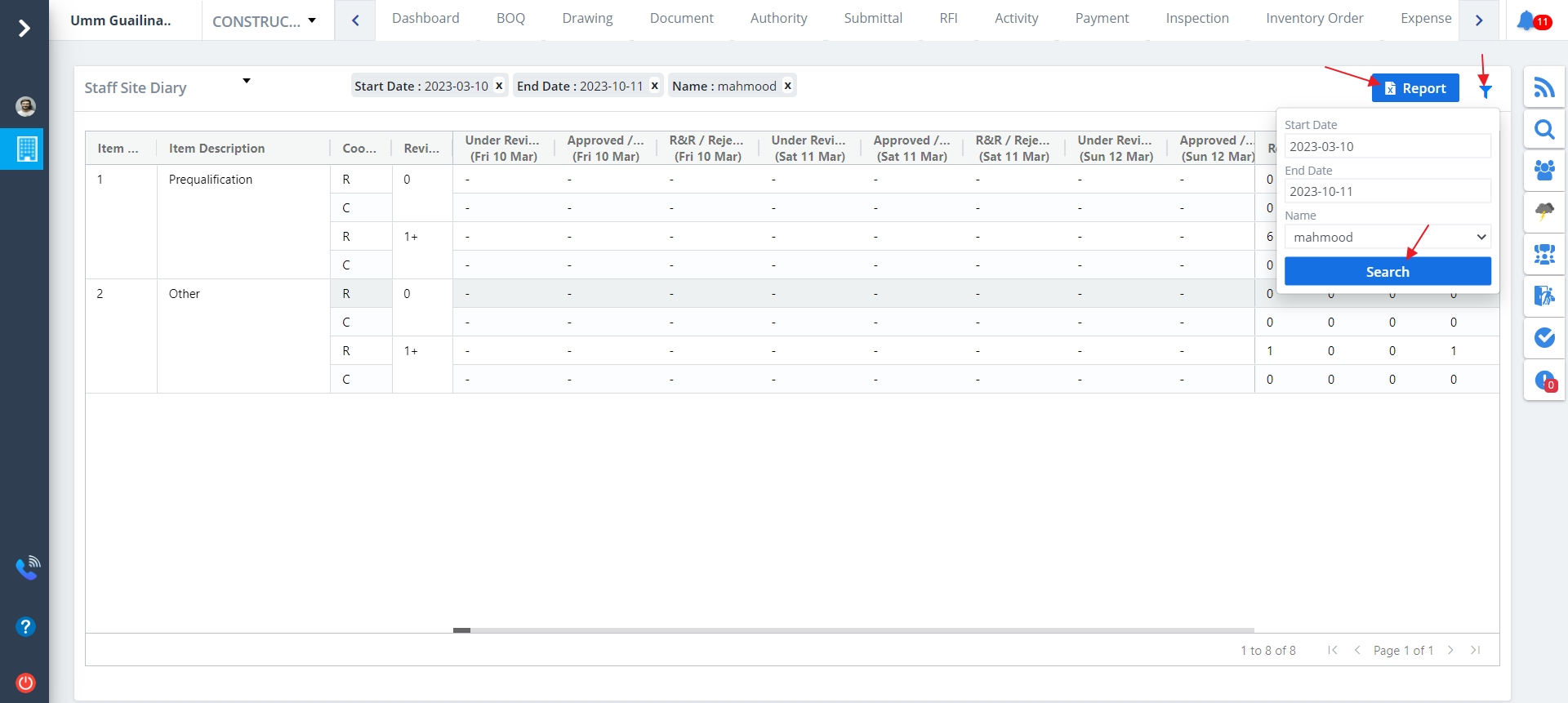This screenshot has width=1568, height=703.
Task: Expand the Staff Site Diary dropdown
Action: click(246, 81)
